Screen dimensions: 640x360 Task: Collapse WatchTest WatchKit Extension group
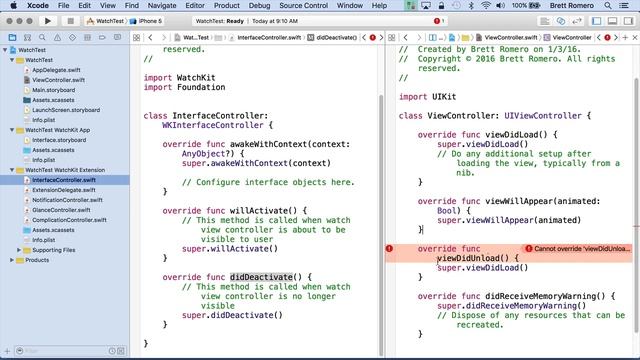coord(12,170)
